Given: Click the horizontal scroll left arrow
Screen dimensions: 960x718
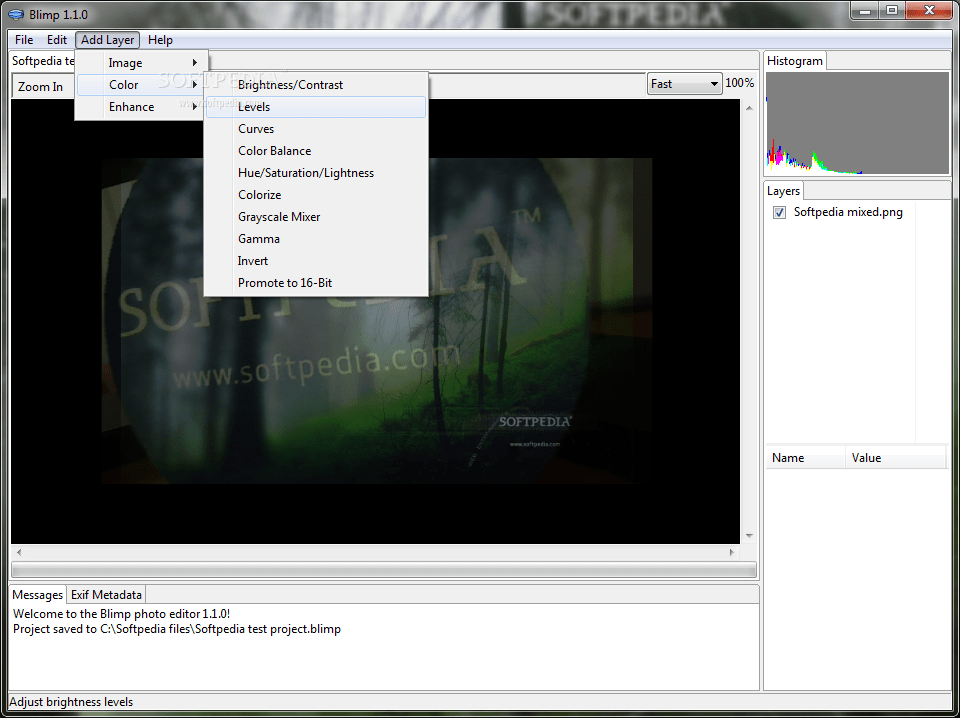Looking at the screenshot, I should coord(18,552).
